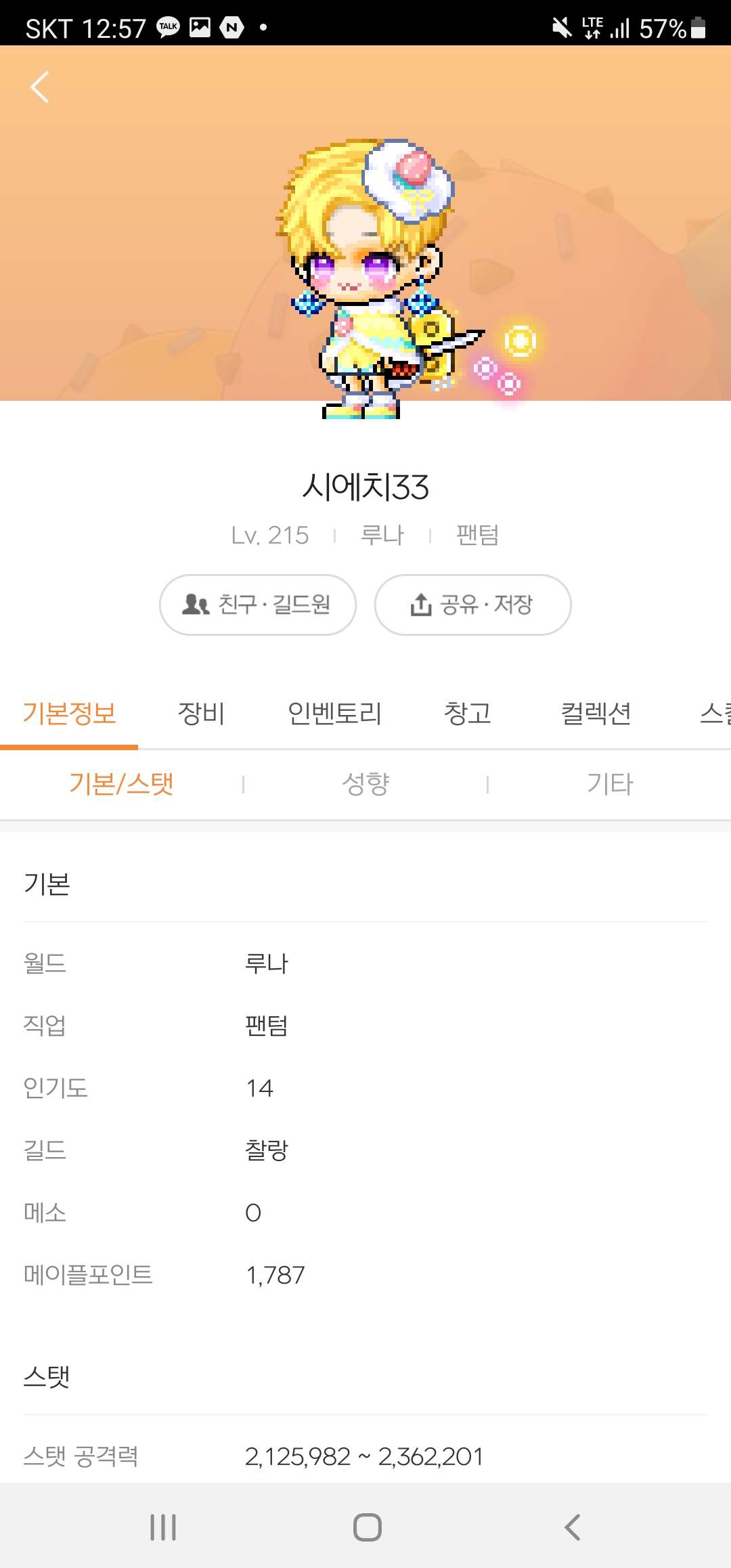Tap the share upload icon
Screen dimensions: 731x1568
click(x=420, y=605)
